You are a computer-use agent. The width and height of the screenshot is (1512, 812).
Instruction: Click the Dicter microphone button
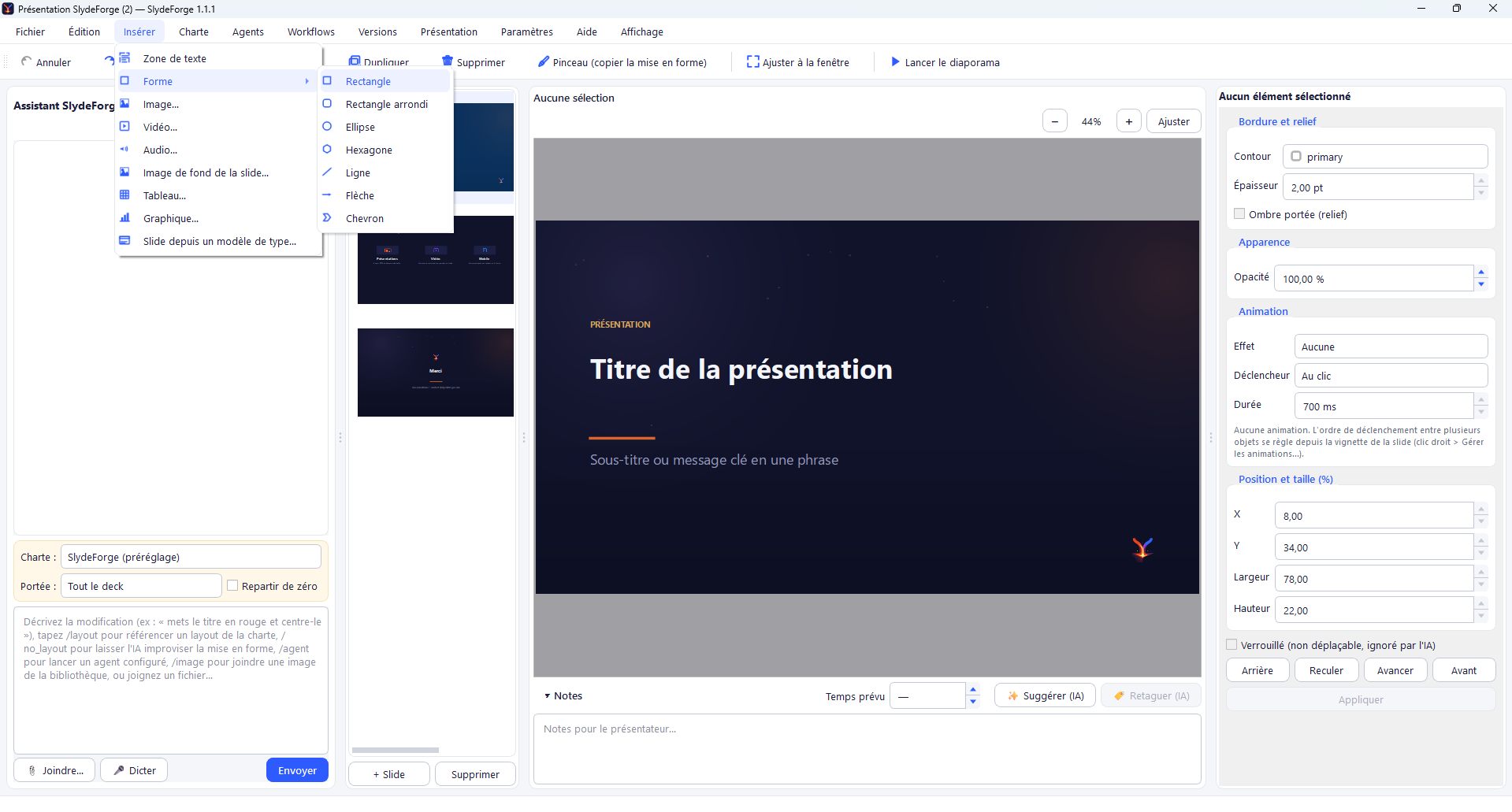[x=134, y=770]
